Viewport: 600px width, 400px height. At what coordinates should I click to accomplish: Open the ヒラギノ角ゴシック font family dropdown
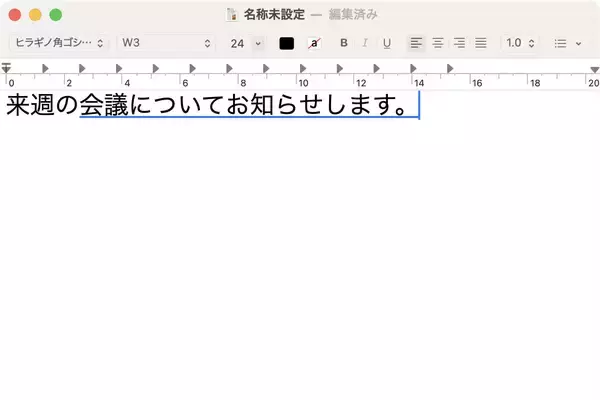pos(60,44)
